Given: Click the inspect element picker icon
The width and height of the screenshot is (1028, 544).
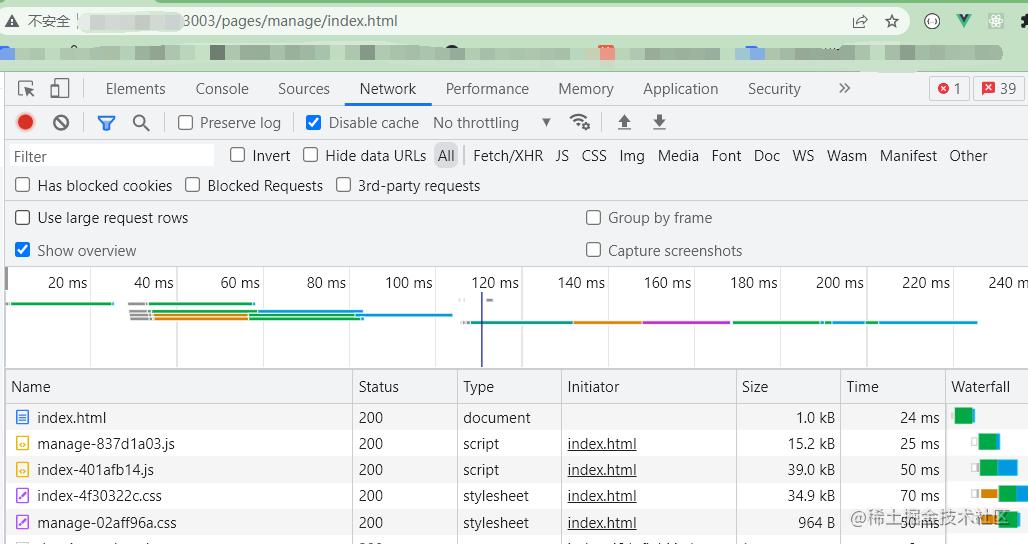Looking at the screenshot, I should tap(27, 89).
